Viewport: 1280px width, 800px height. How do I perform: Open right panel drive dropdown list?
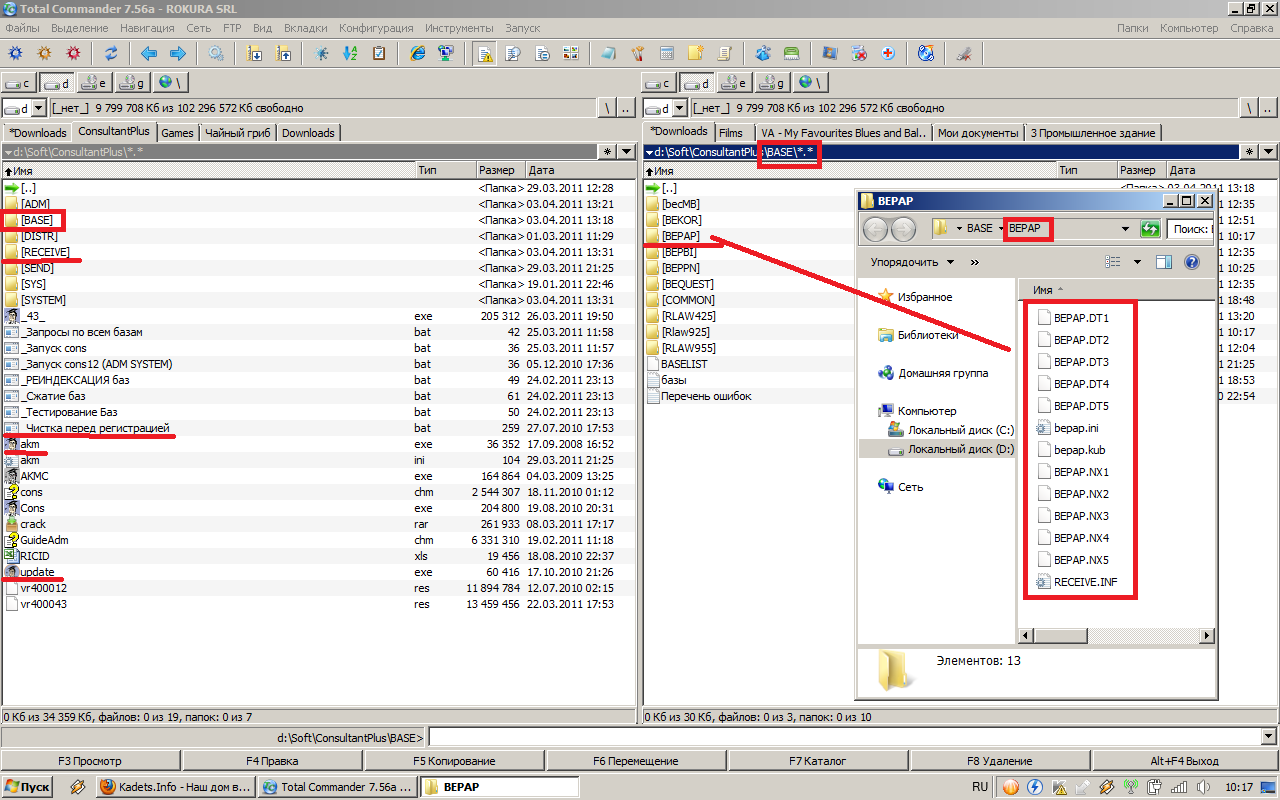[679, 108]
